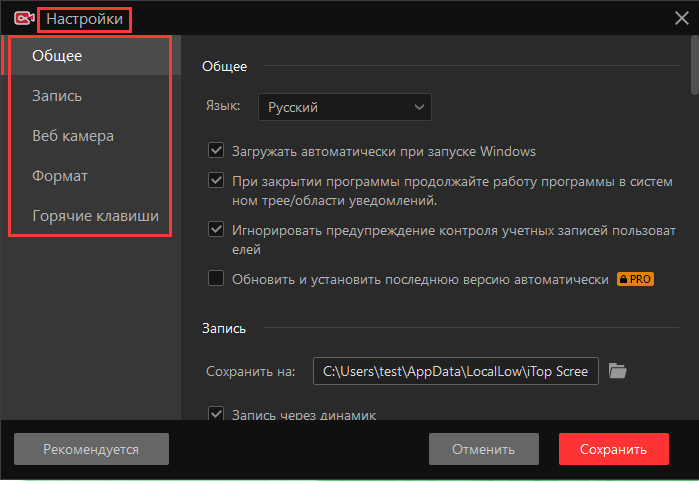Viewport: 699px width, 481px height.
Task: Click the vertical scrollbar thumb
Action: (695, 66)
